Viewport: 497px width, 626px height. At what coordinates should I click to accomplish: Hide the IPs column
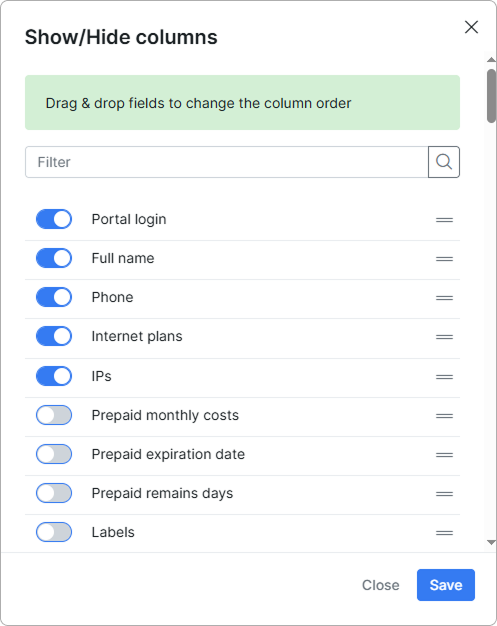[x=54, y=376]
